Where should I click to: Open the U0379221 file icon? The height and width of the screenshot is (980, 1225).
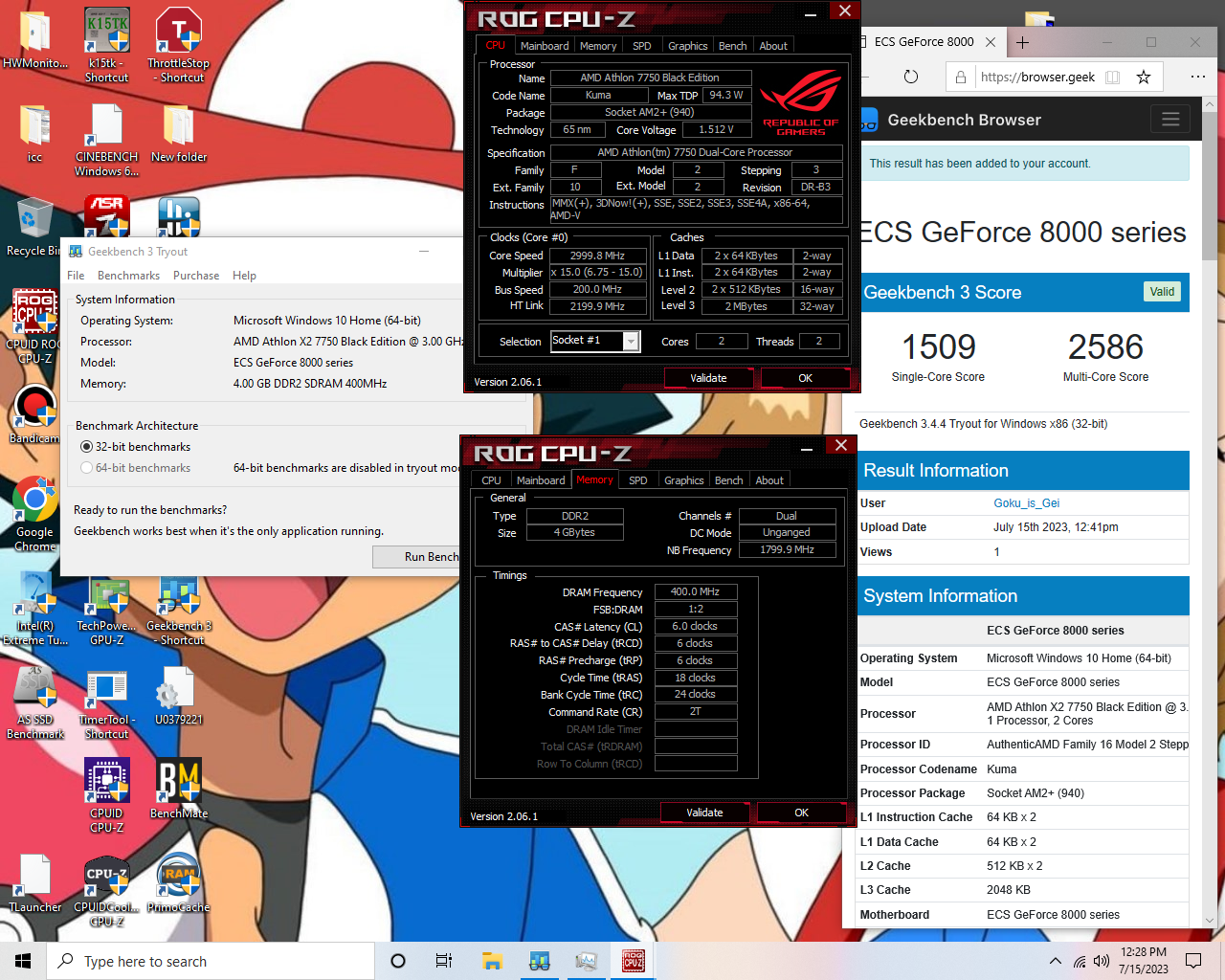click(x=178, y=695)
